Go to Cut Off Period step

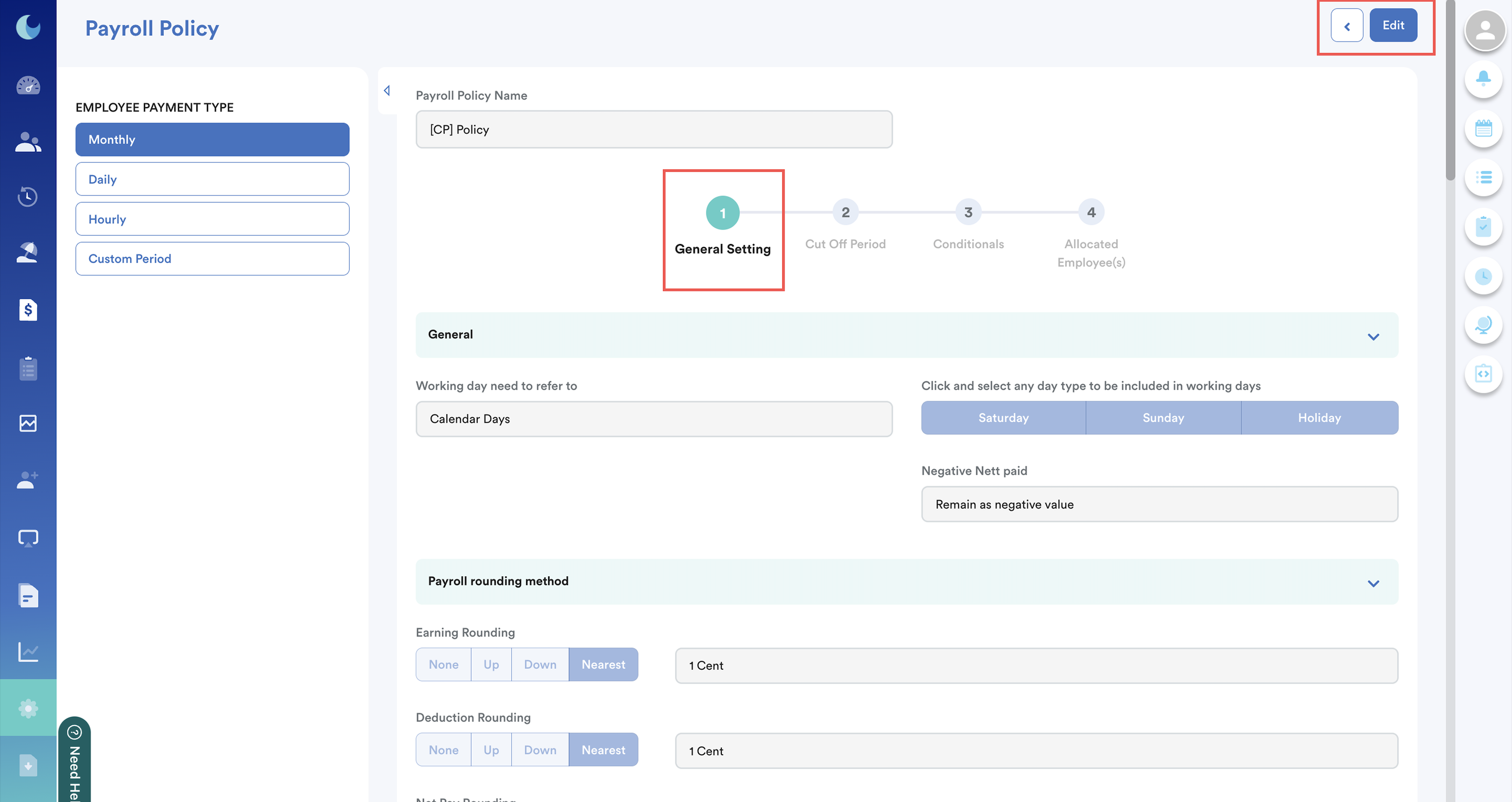[x=845, y=213]
